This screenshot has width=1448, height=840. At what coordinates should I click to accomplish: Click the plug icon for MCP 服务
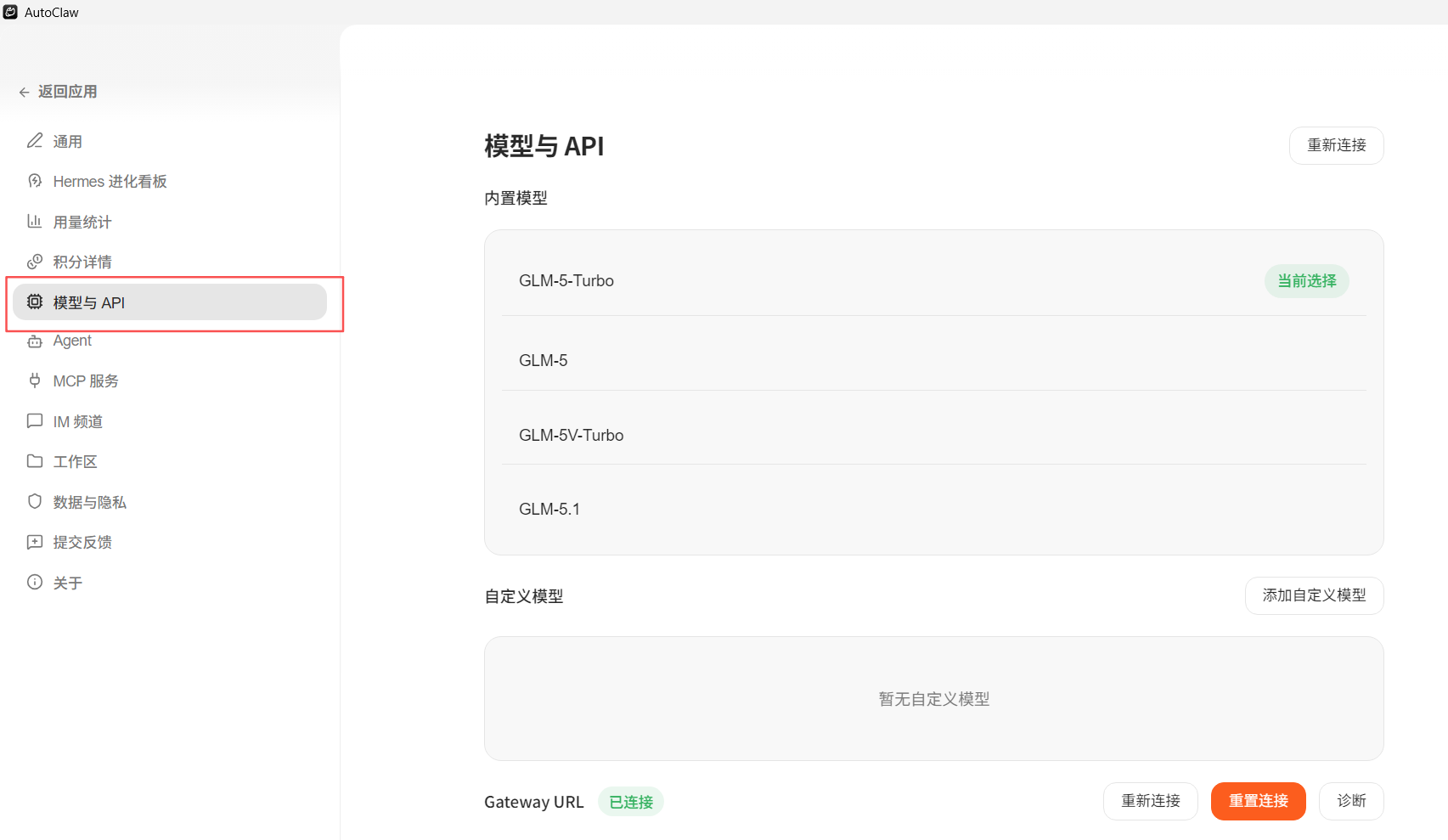35,381
